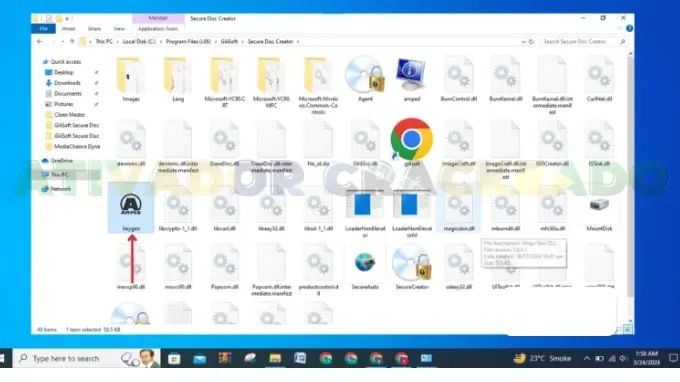Select the Images folder

(x=131, y=80)
